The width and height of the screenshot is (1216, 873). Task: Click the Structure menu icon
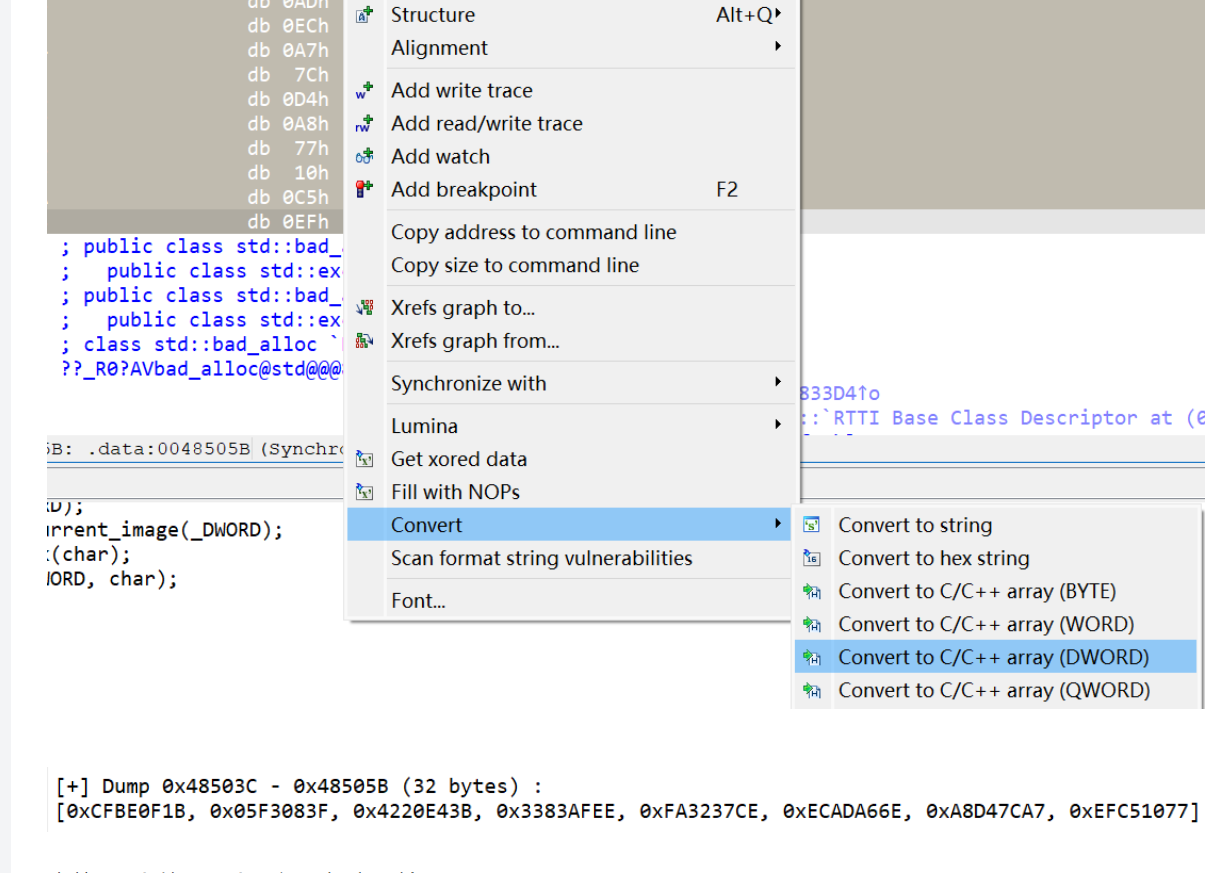365,15
